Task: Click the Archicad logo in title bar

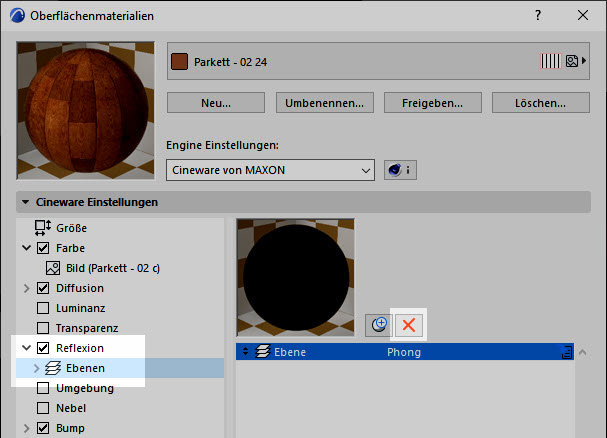Action: coord(17,15)
